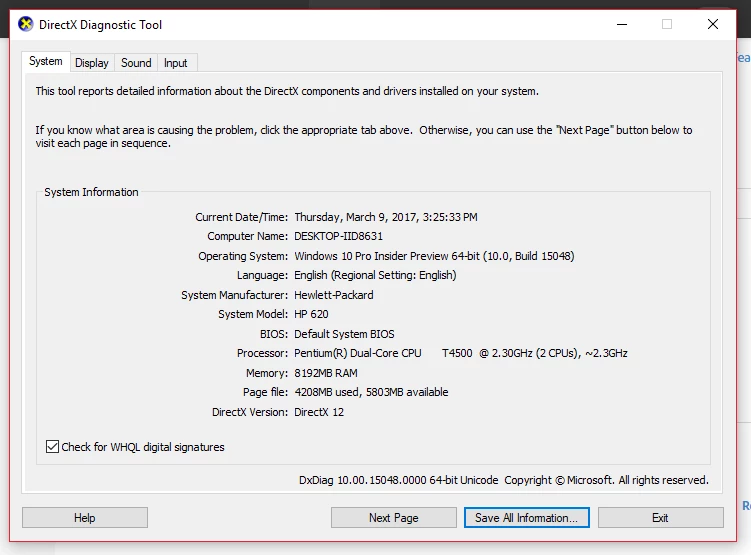This screenshot has width=751, height=555.
Task: Click the disabled maximize button
Action: pos(667,24)
